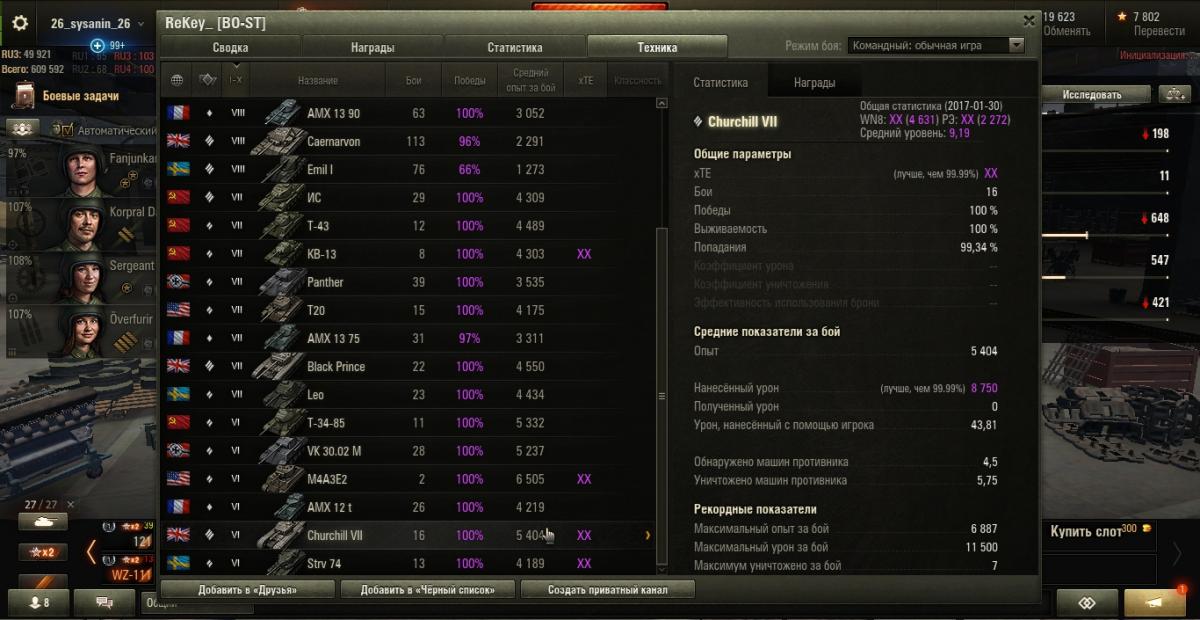This screenshot has height=620, width=1200.
Task: Switch to the Сводка tab
Action: (231, 47)
